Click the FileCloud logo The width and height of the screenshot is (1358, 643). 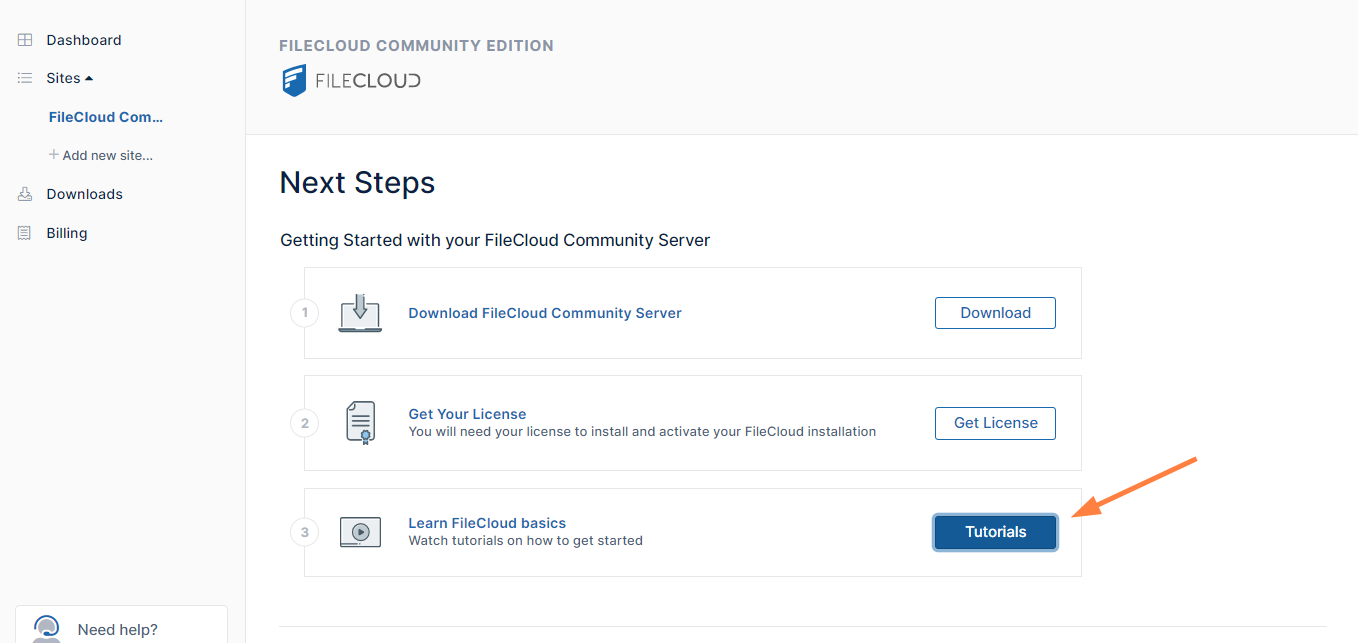click(x=350, y=80)
